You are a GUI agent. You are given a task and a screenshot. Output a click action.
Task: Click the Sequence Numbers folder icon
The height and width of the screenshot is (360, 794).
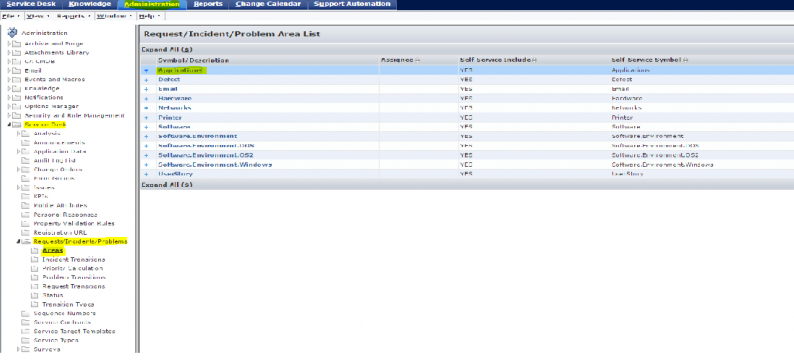point(26,313)
